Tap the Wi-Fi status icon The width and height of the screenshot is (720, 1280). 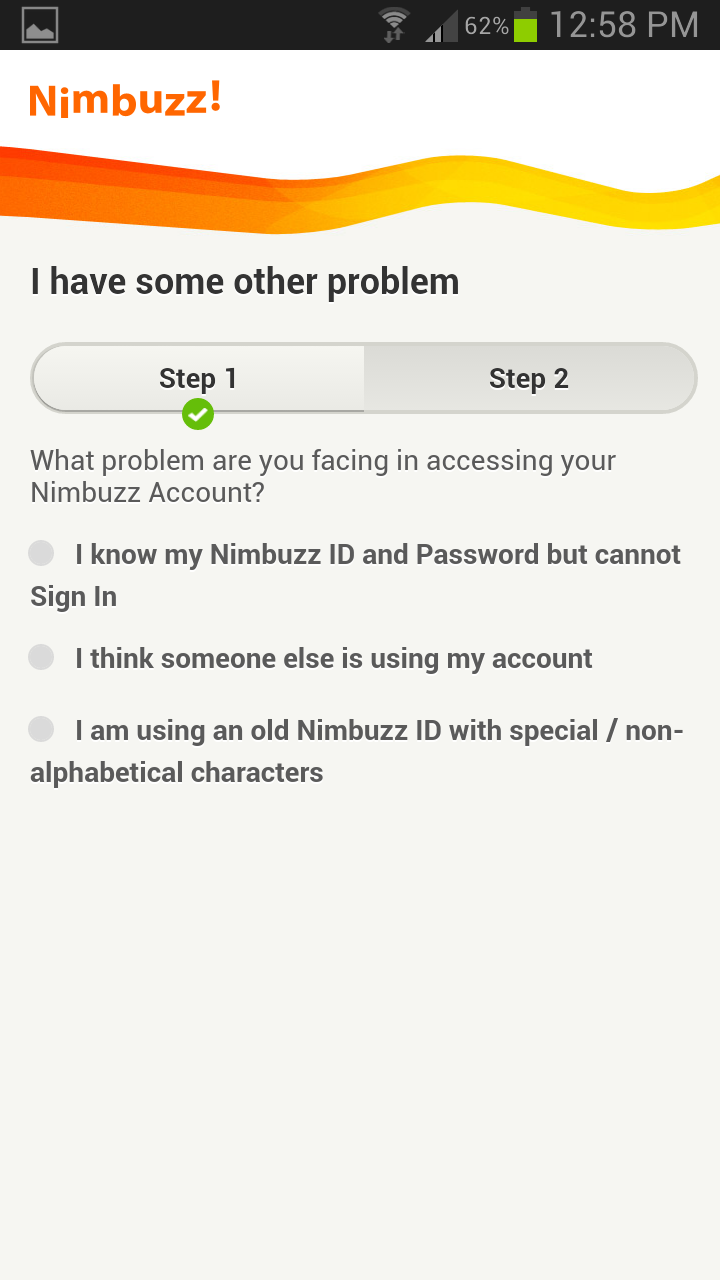(x=394, y=25)
